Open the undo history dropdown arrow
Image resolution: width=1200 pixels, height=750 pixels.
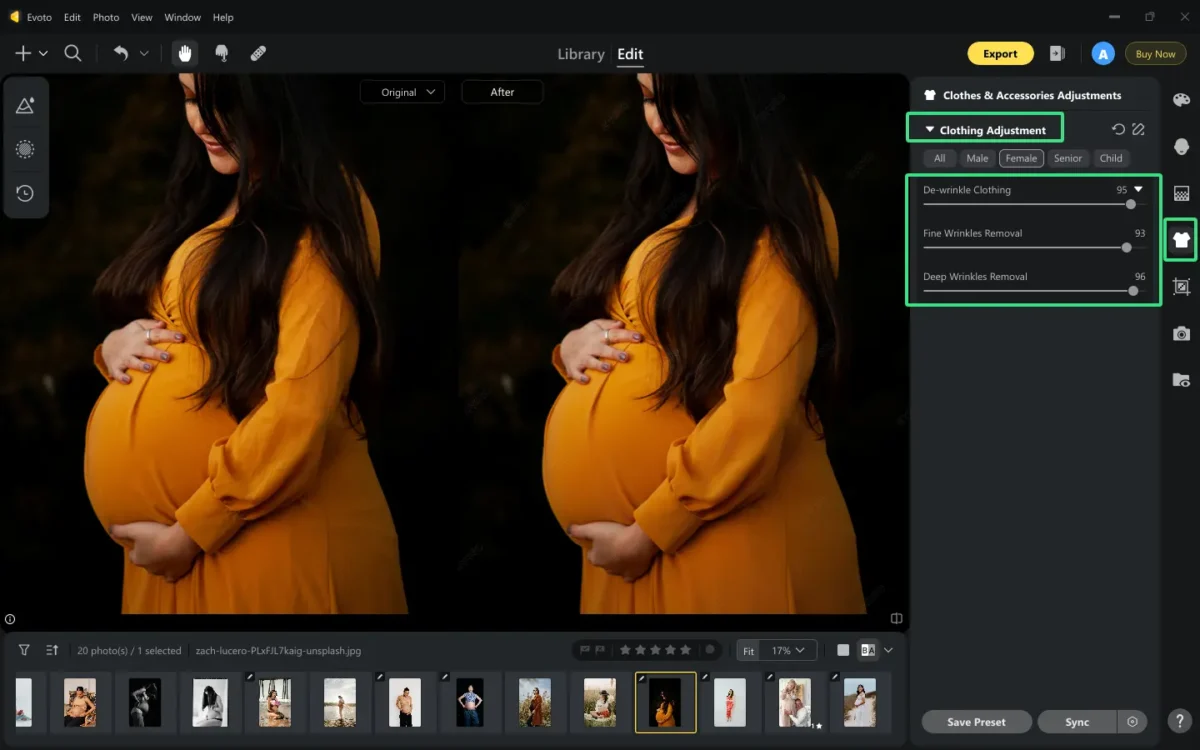point(144,54)
